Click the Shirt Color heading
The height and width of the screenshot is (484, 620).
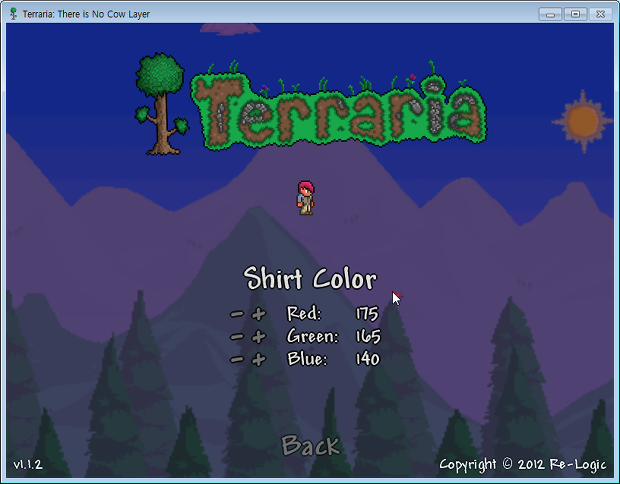(310, 279)
